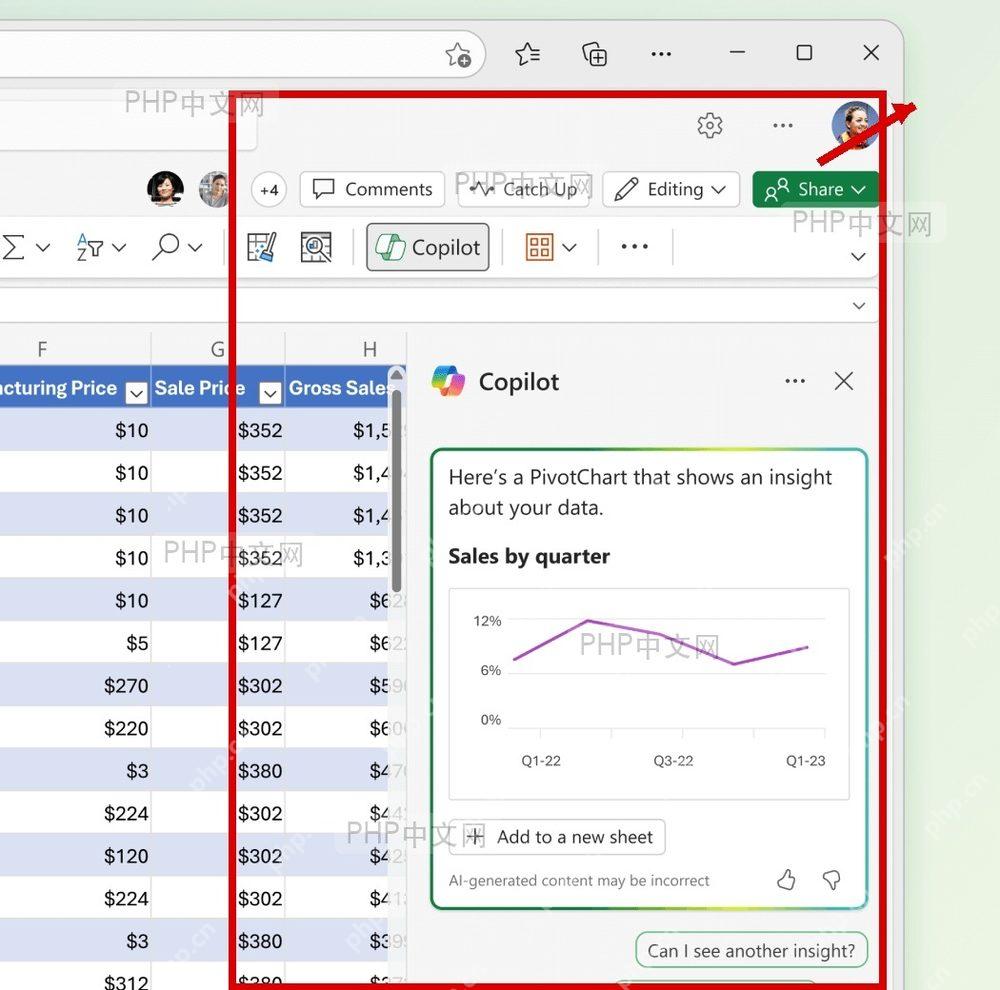Viewport: 1000px width, 990px height.
Task: Open the more options ellipsis beside settings gear
Action: [x=783, y=126]
